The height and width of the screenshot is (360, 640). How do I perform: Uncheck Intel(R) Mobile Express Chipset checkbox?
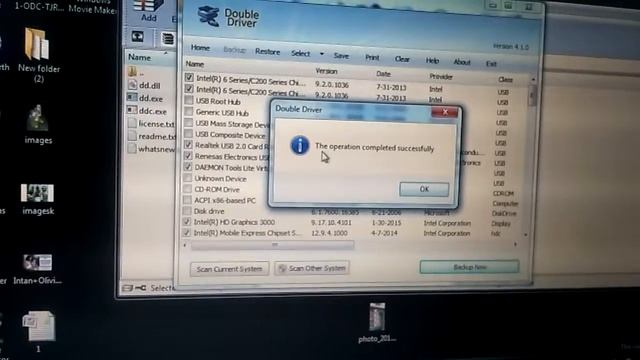(x=187, y=233)
